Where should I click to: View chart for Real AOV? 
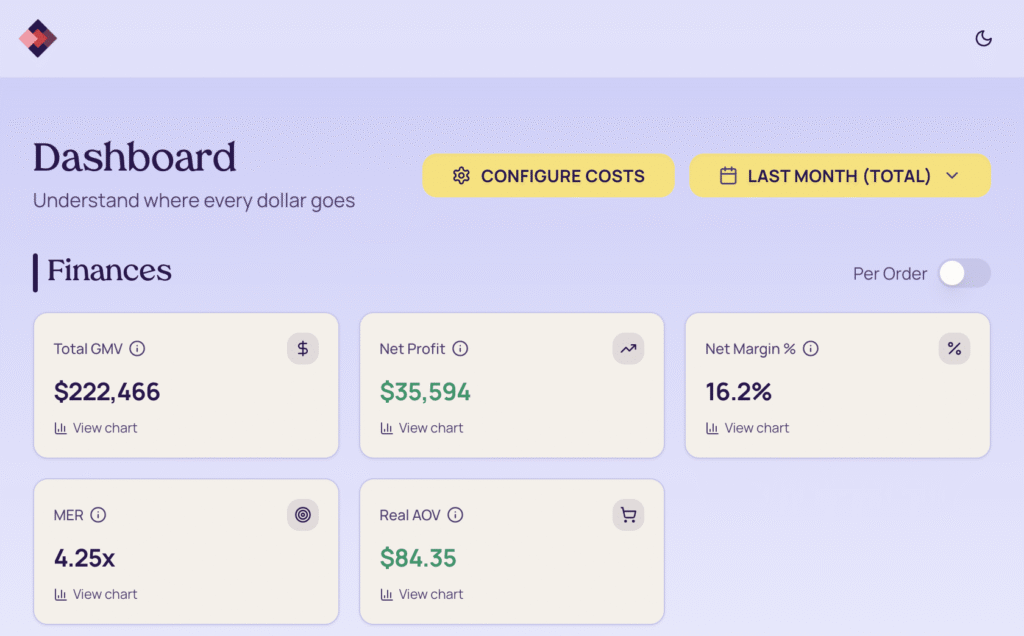point(422,594)
